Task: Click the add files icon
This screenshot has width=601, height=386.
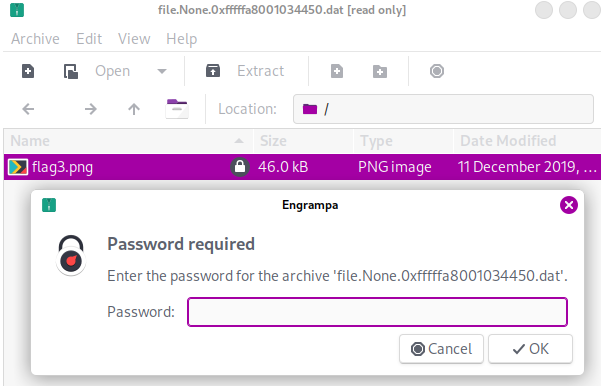Action: pos(337,71)
